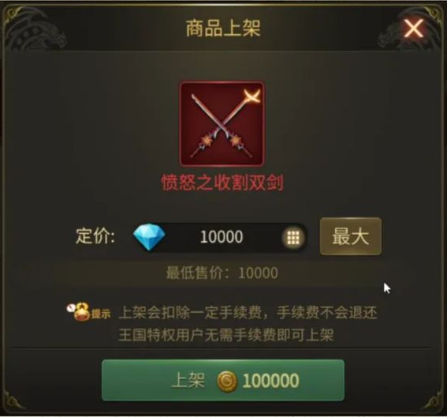Set price to maximum with 最大 button

tap(351, 236)
